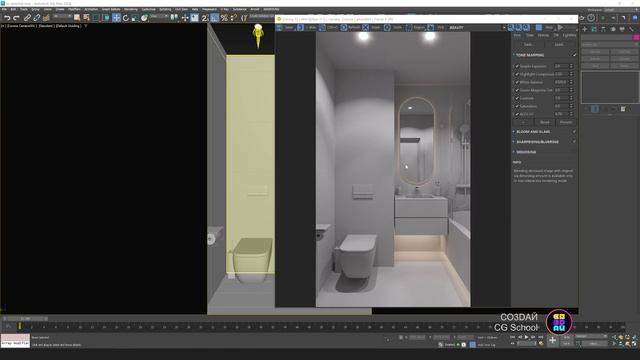The width and height of the screenshot is (640, 360).
Task: Click the Save icon in Corona frame buffer
Action: coord(279,27)
